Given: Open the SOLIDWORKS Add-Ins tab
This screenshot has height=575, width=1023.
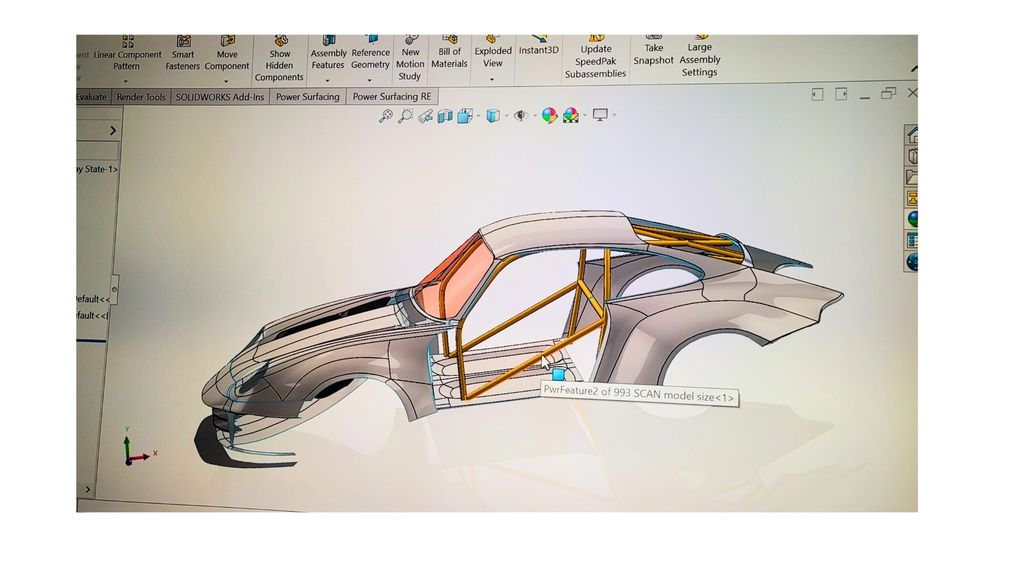Looking at the screenshot, I should click(x=220, y=97).
